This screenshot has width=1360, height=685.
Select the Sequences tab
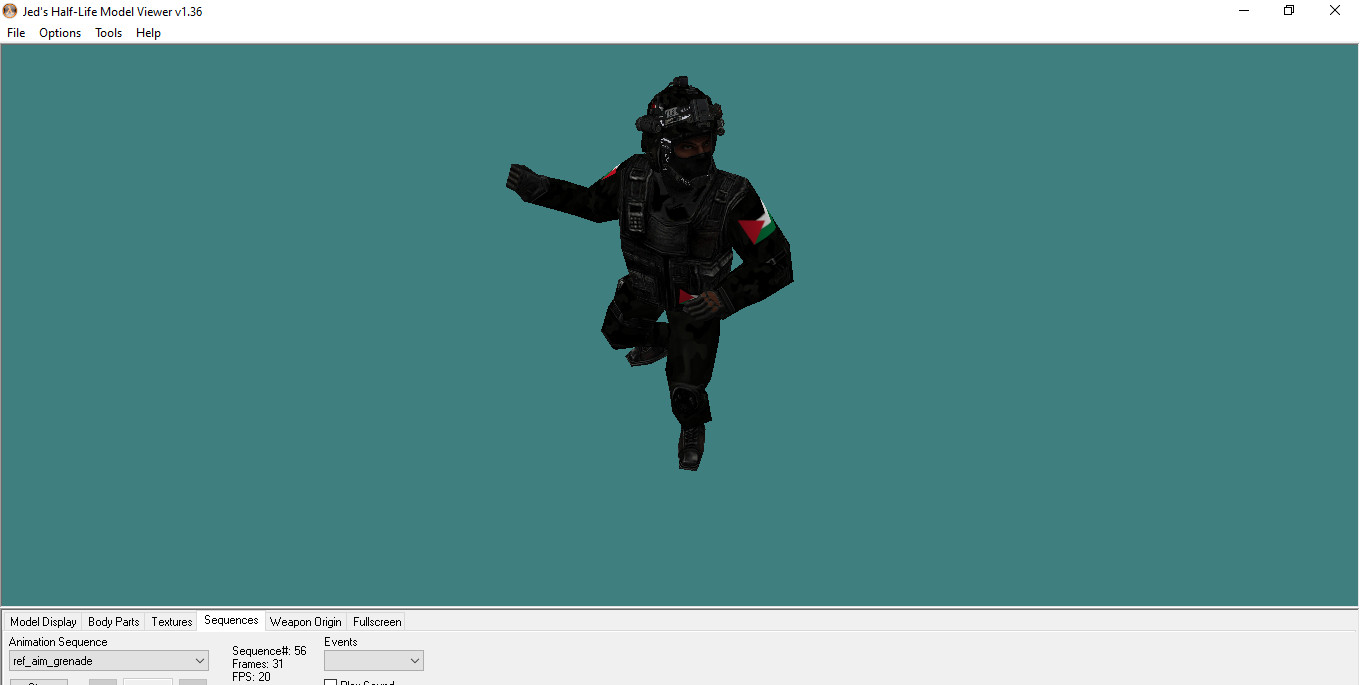click(231, 620)
